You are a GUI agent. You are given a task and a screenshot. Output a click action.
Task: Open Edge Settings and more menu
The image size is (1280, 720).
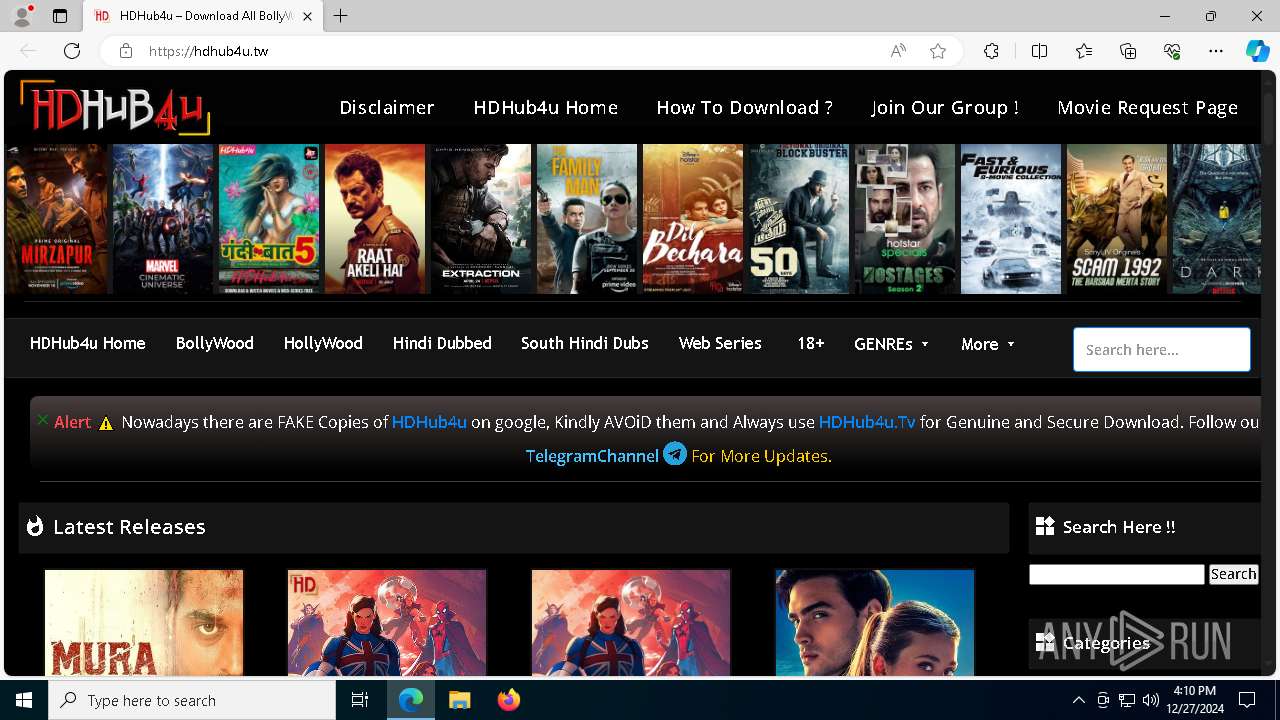1216,51
